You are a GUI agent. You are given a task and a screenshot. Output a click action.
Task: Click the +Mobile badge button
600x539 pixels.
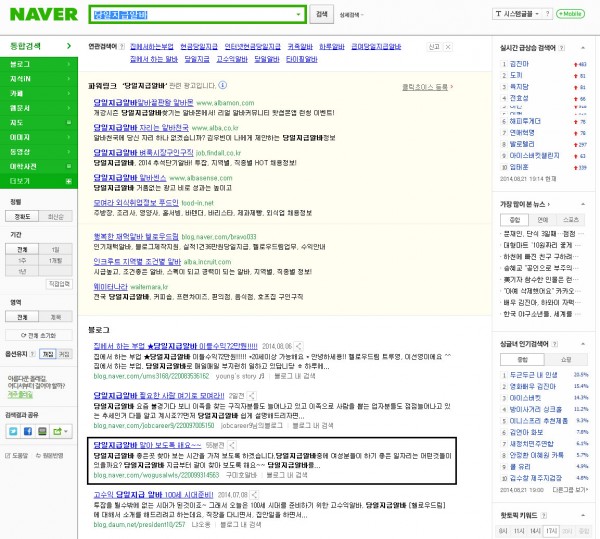click(571, 14)
